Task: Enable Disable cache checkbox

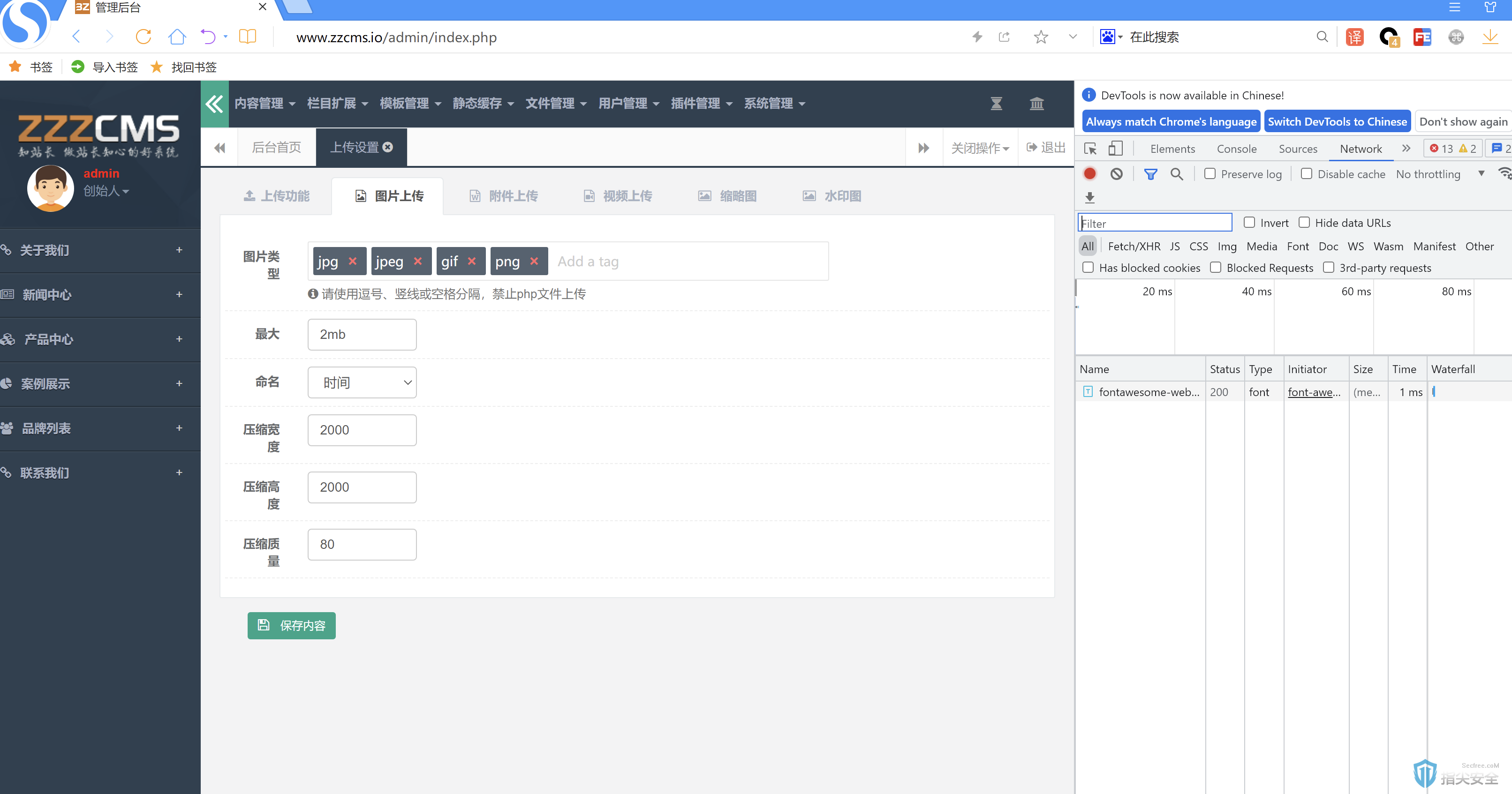Action: pos(1307,173)
